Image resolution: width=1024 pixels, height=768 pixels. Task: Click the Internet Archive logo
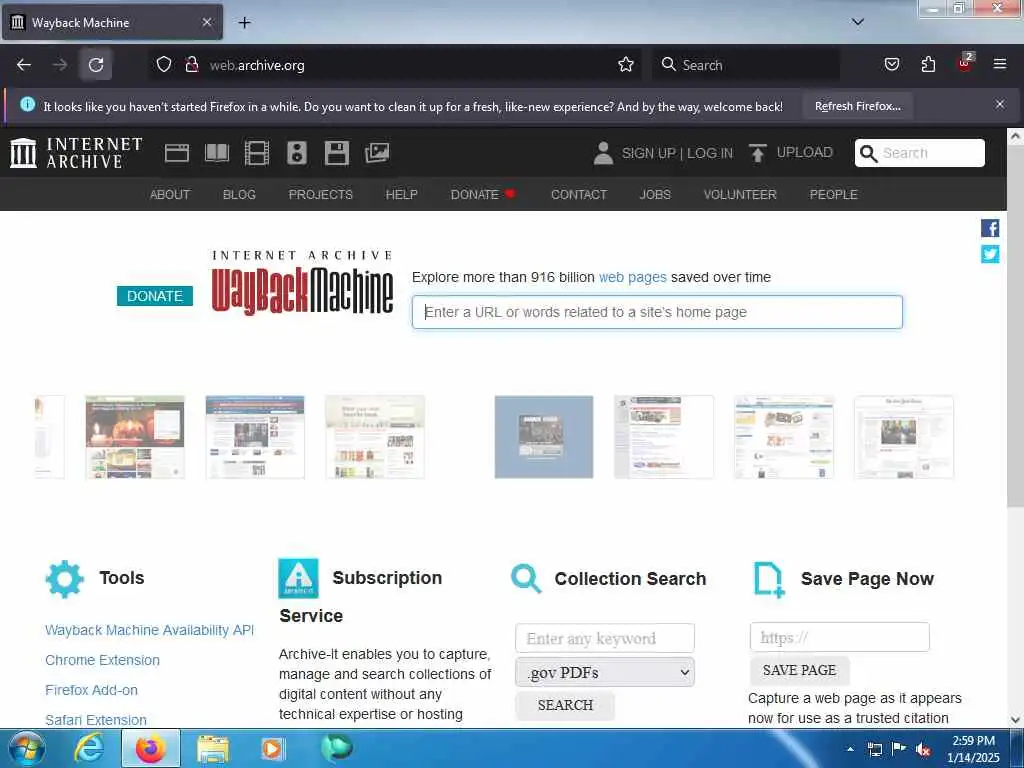(x=76, y=153)
